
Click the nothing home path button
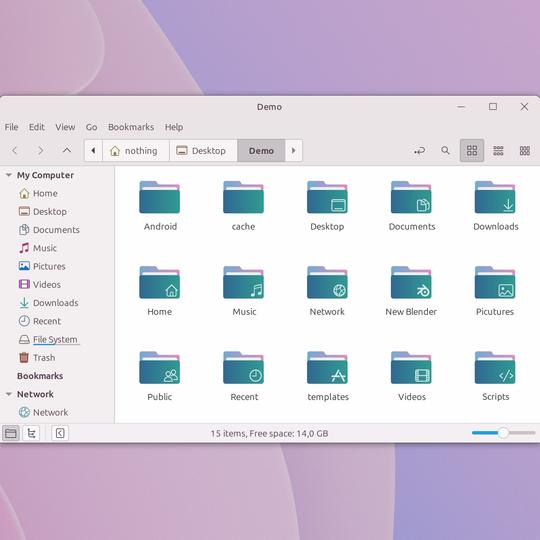(x=136, y=150)
